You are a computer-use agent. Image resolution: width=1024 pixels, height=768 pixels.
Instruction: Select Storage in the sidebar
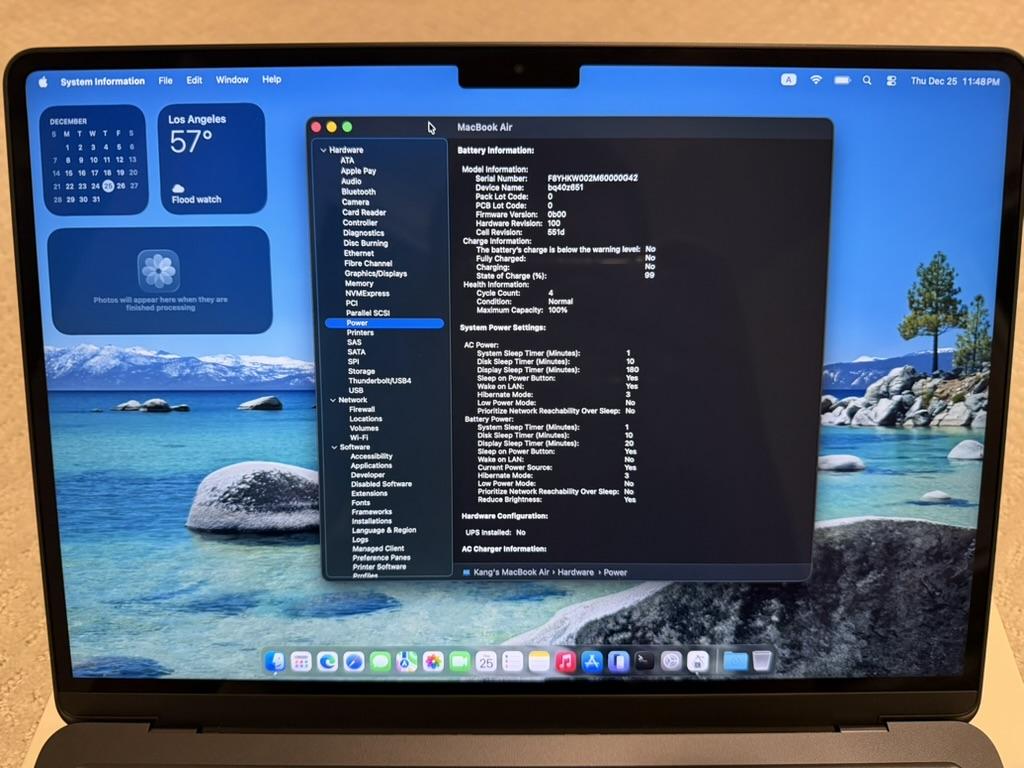361,371
